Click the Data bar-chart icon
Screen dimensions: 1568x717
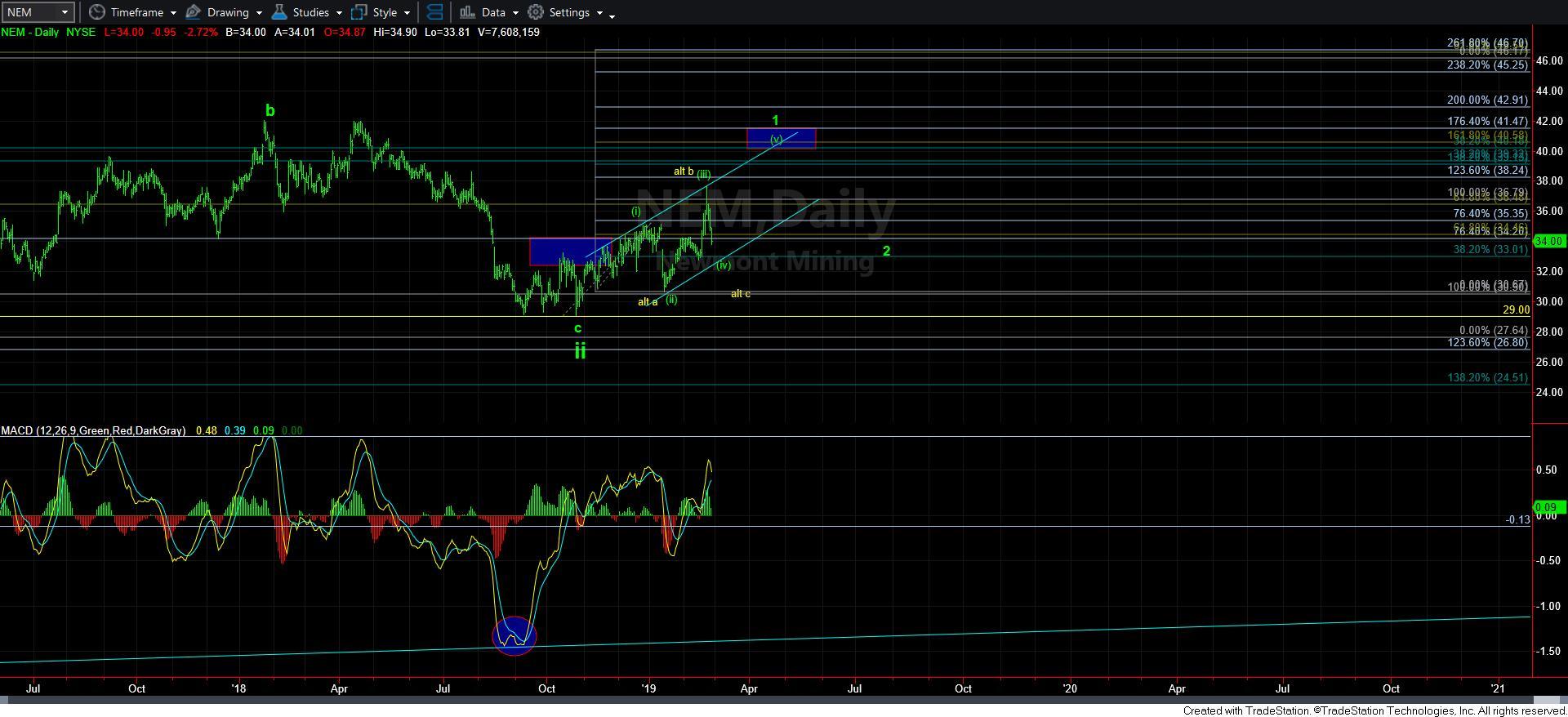click(467, 12)
